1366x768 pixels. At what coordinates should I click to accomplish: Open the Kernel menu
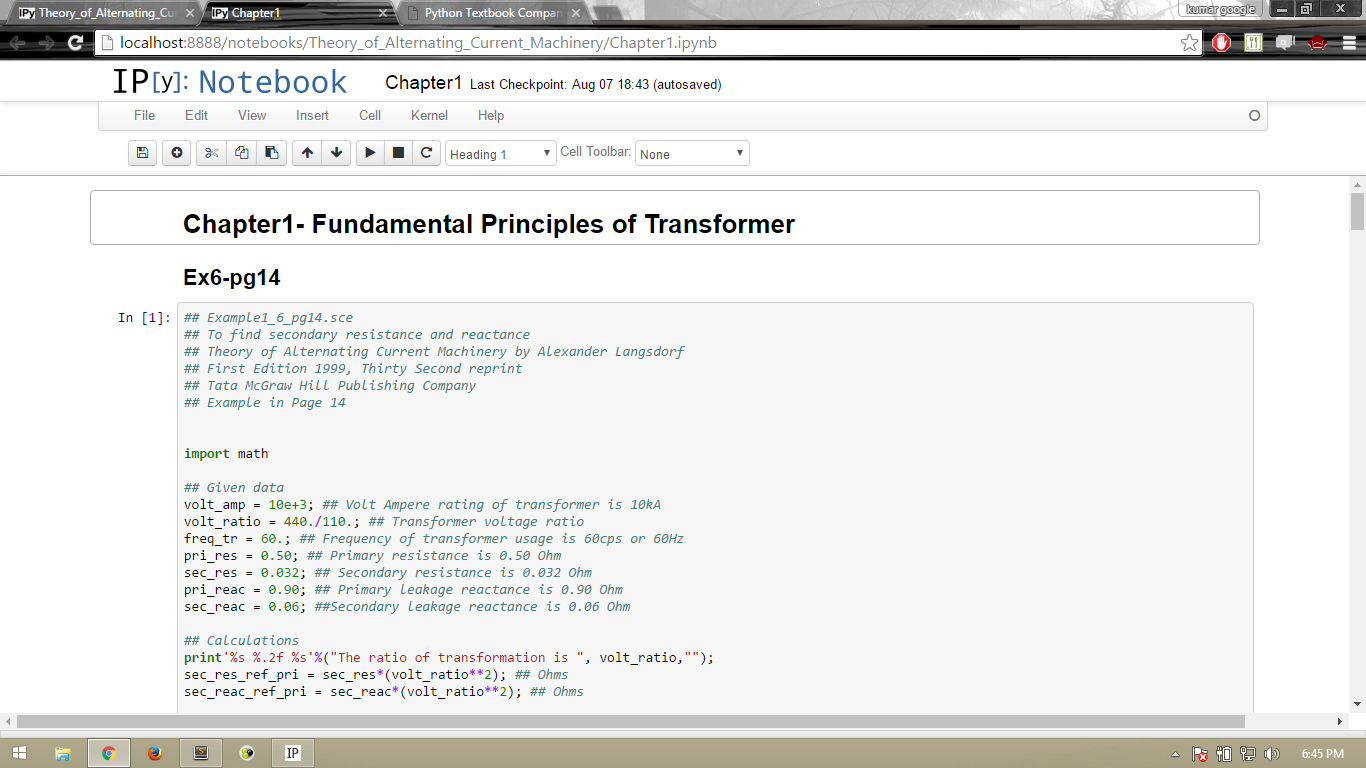click(x=429, y=115)
